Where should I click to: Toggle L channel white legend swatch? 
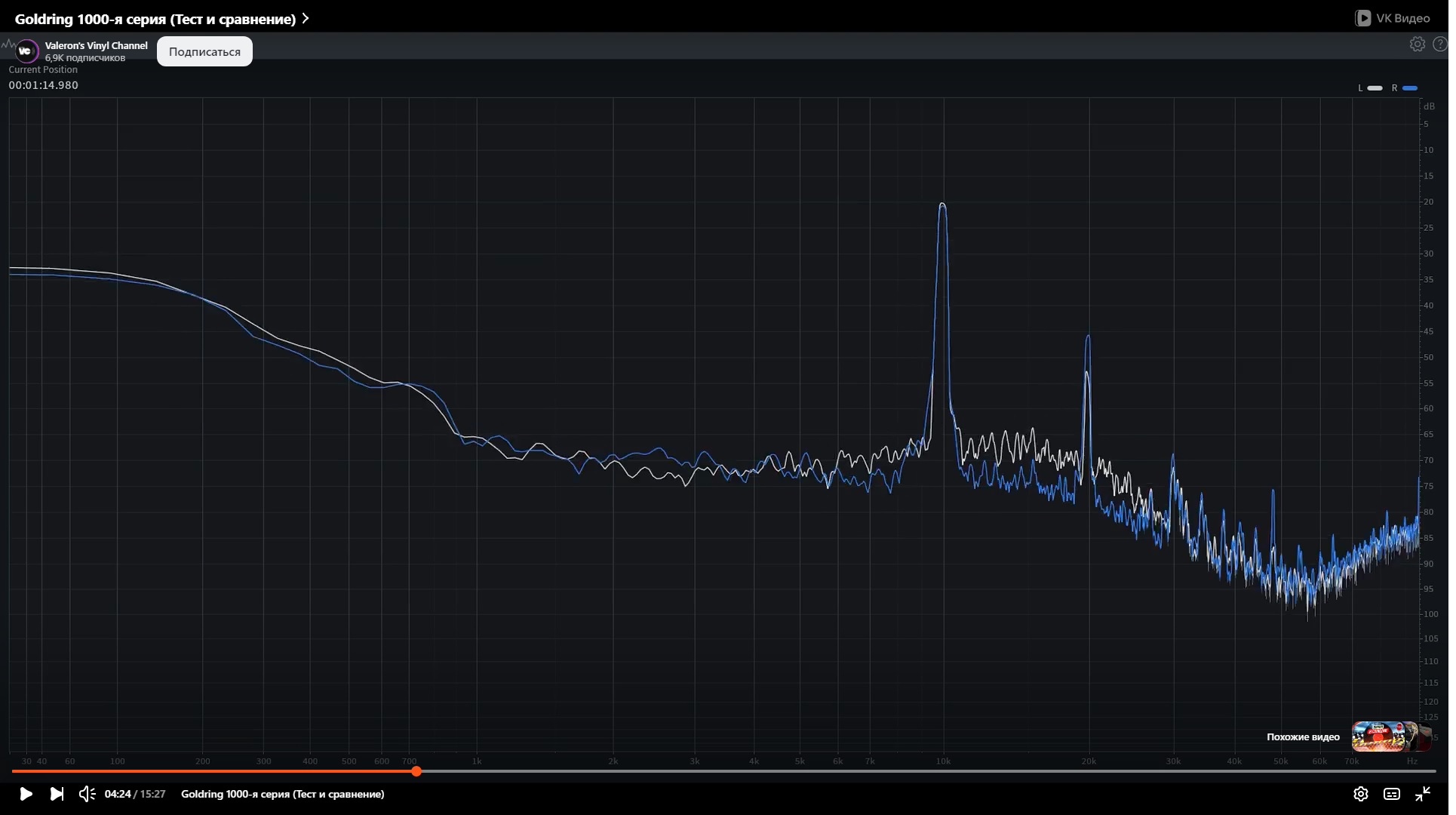pyautogui.click(x=1375, y=88)
